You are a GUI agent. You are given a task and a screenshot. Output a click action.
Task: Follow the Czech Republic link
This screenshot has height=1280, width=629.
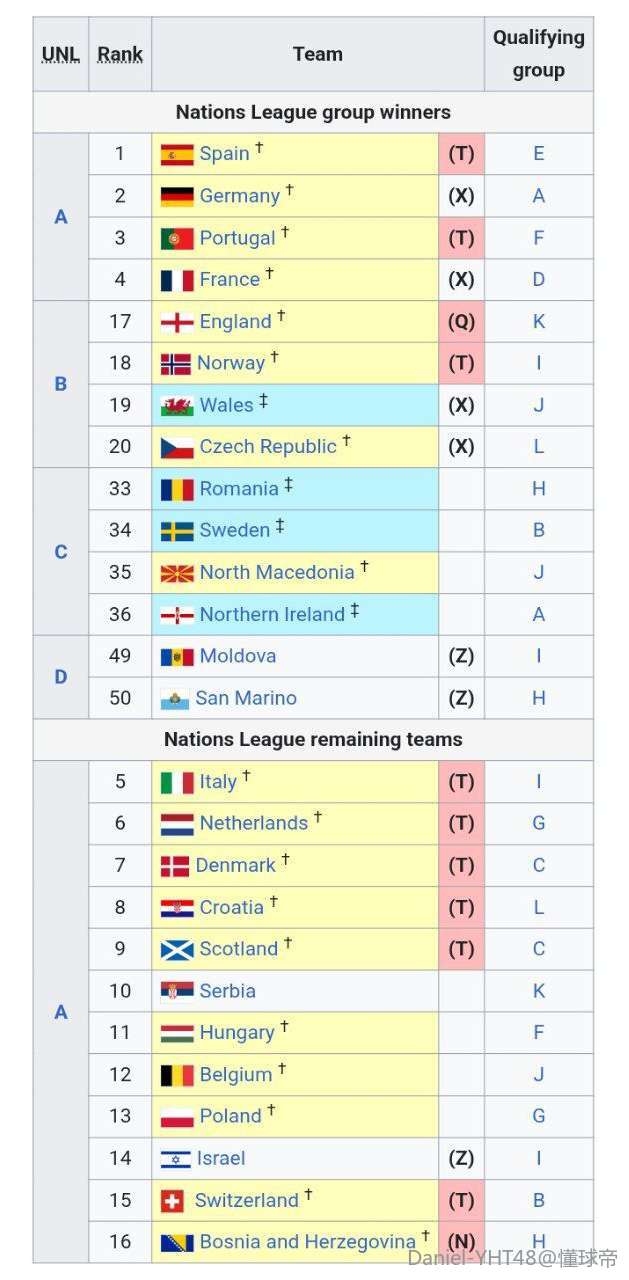(x=268, y=447)
